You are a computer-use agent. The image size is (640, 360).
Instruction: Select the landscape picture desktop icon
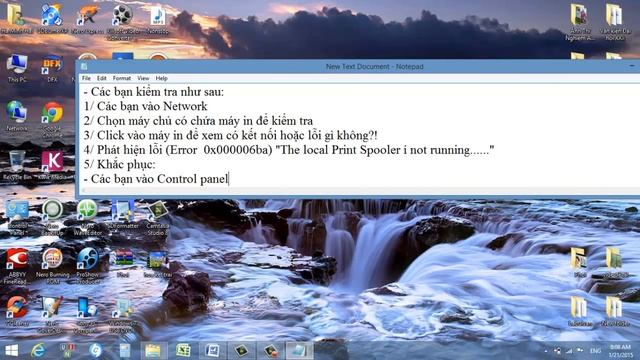pyautogui.click(x=158, y=263)
